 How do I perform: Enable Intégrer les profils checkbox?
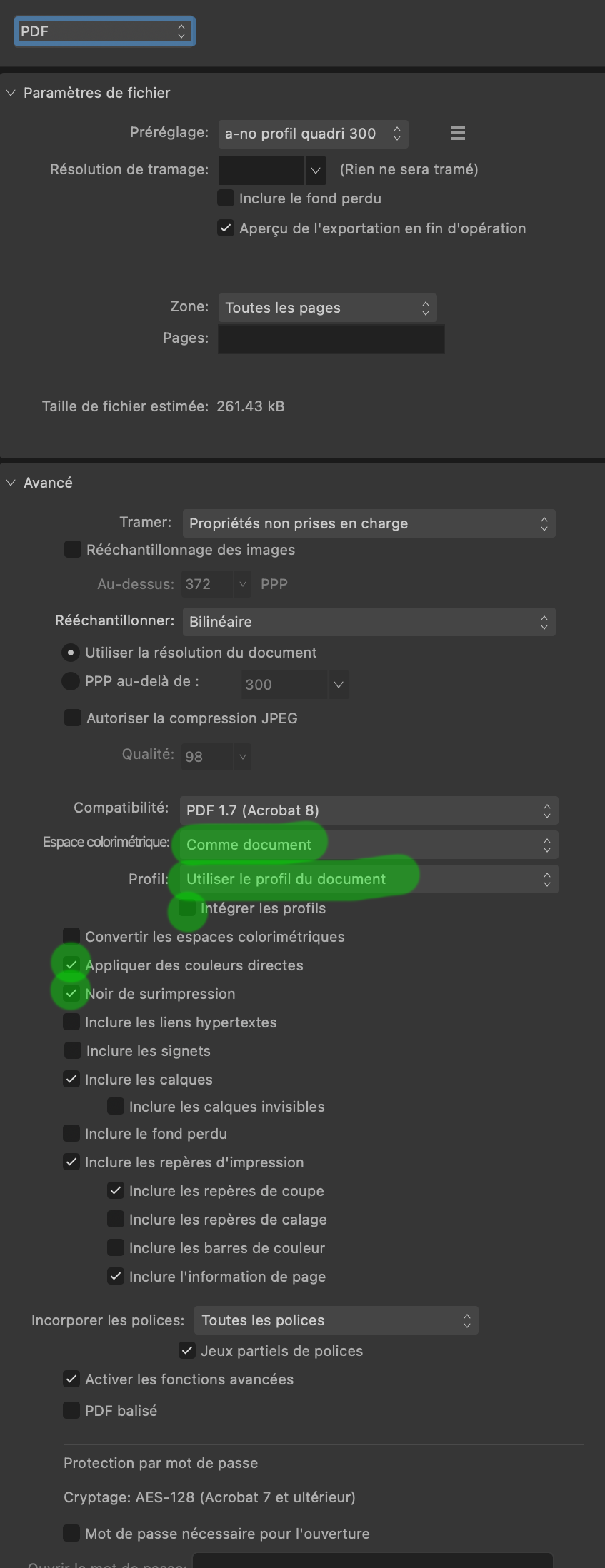[x=187, y=908]
